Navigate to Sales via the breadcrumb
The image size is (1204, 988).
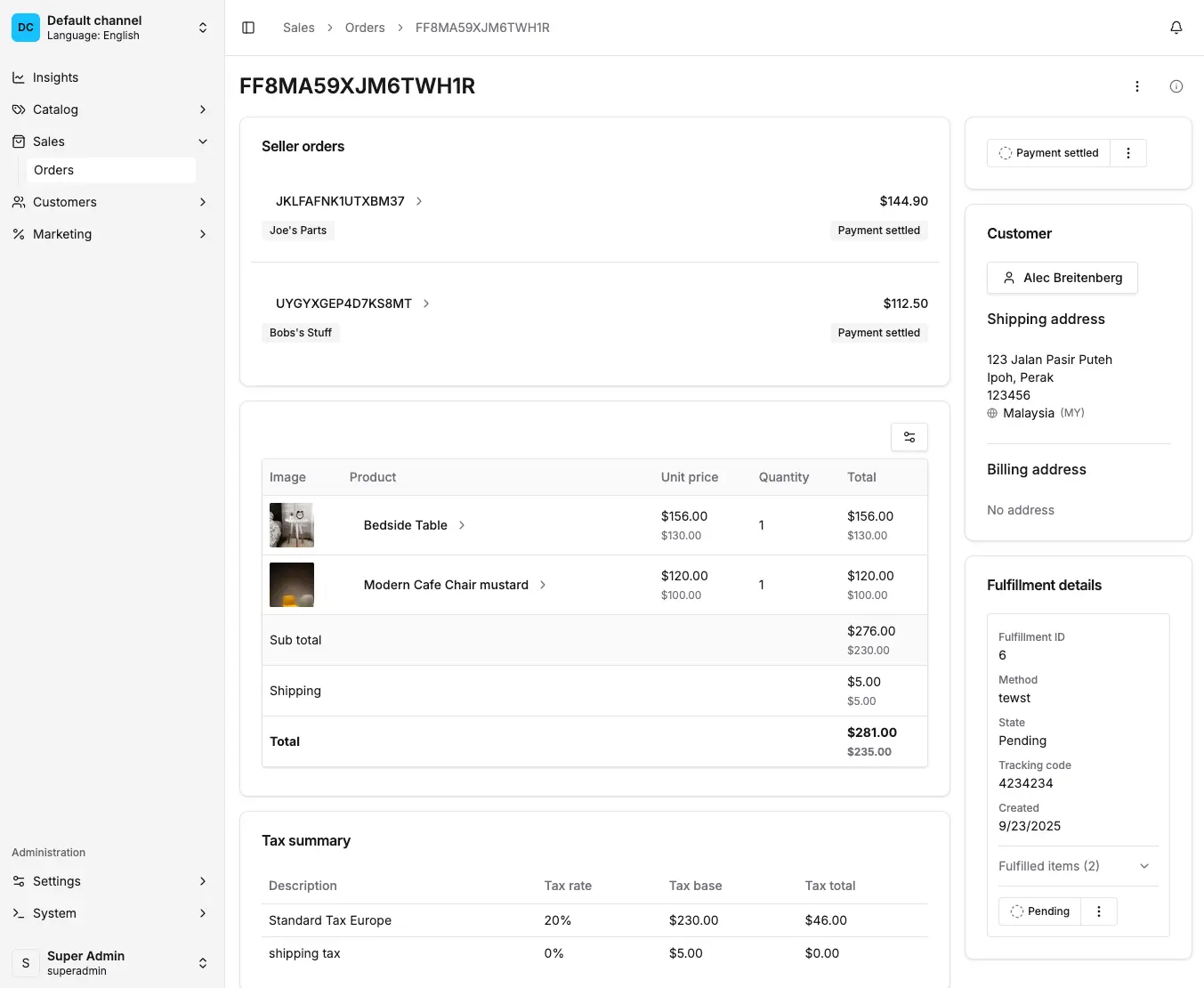click(298, 27)
